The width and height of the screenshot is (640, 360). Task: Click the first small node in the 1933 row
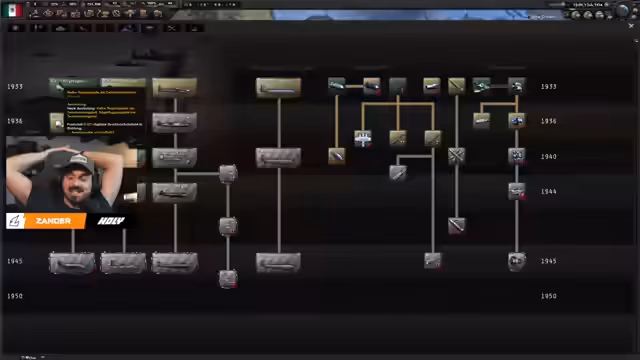pyautogui.click(x=337, y=86)
